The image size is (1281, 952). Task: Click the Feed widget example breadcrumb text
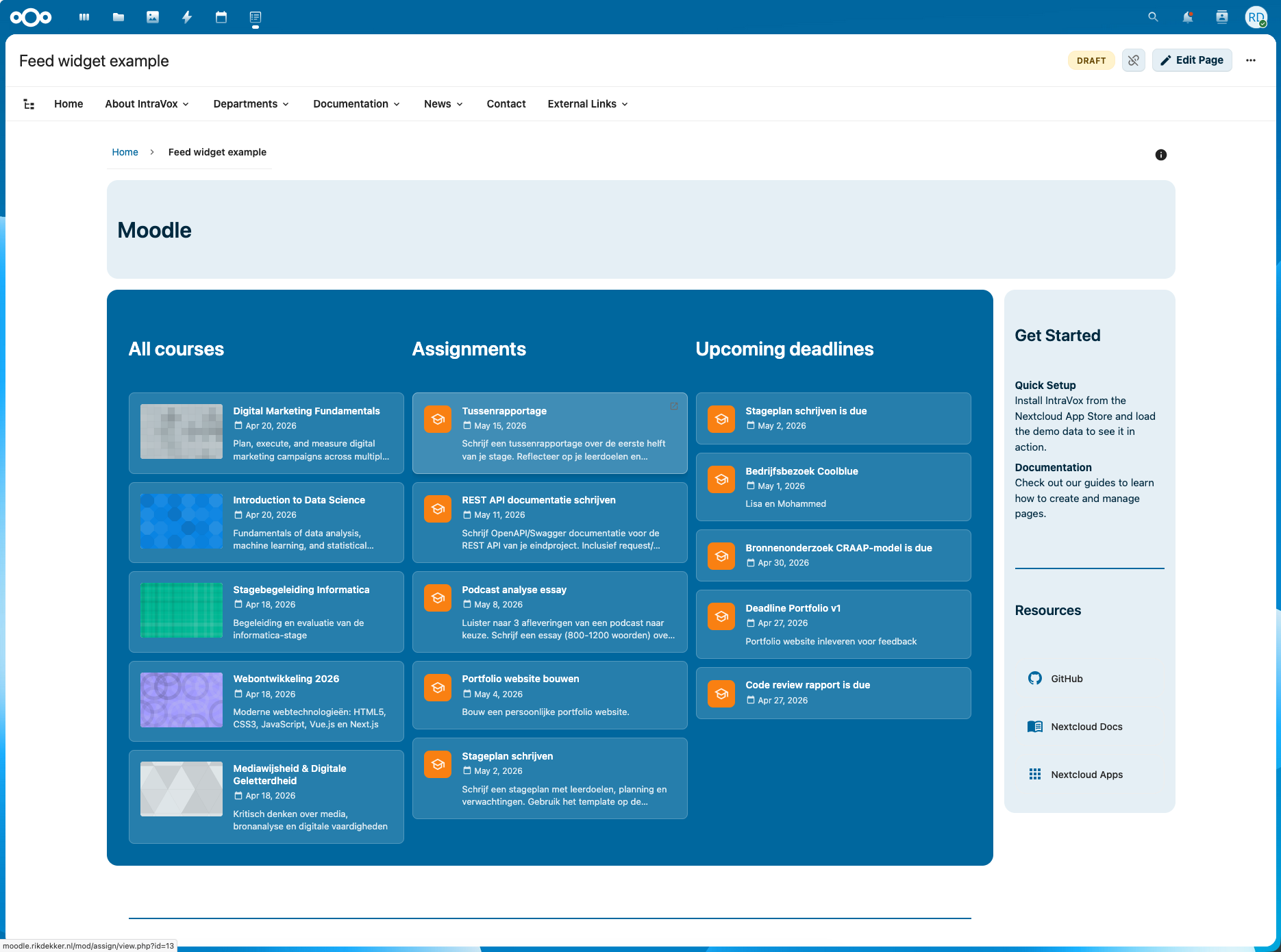click(x=217, y=152)
